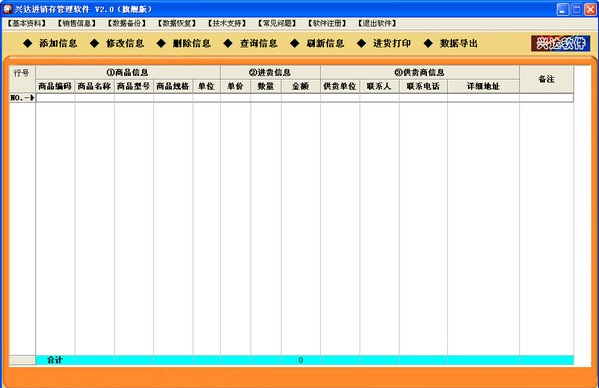Open the 【销售信息】 menu
This screenshot has height=388, width=599.
click(76, 23)
